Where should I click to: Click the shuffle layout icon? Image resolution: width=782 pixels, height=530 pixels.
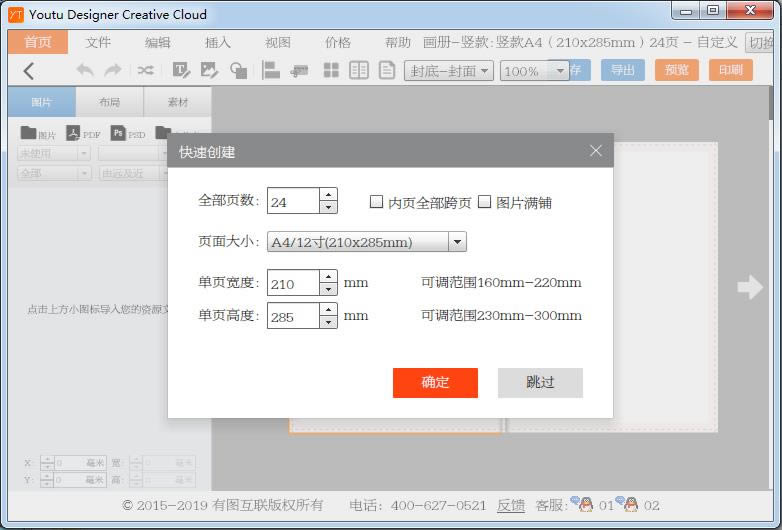coord(145,70)
